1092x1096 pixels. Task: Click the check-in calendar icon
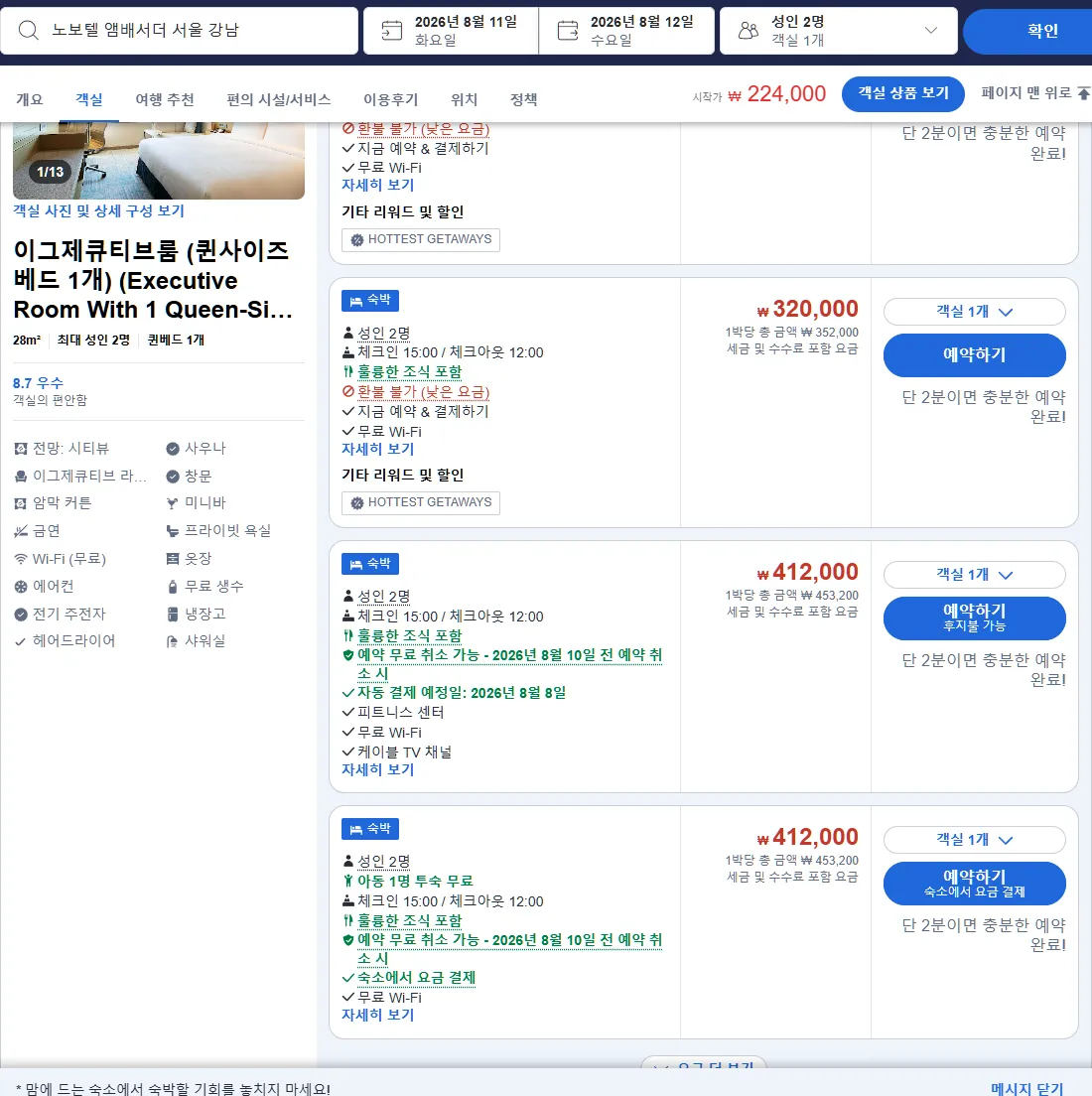(x=391, y=31)
